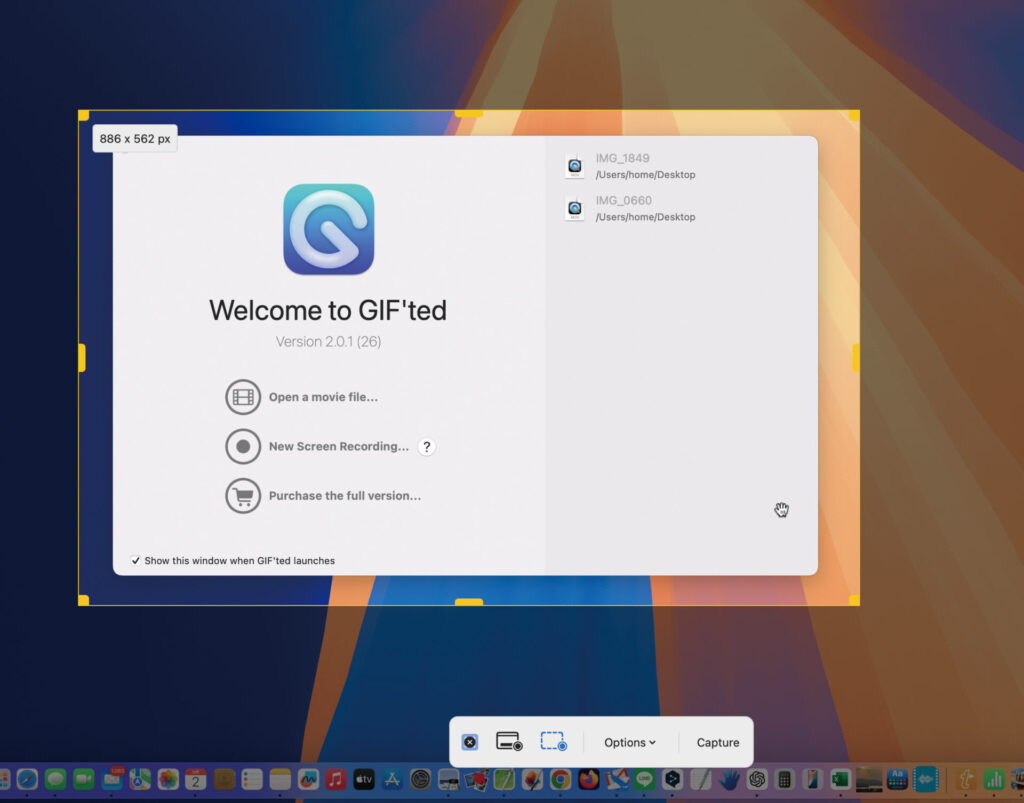1024x803 pixels.
Task: Open the blue hand app in Dock
Action: [729, 779]
